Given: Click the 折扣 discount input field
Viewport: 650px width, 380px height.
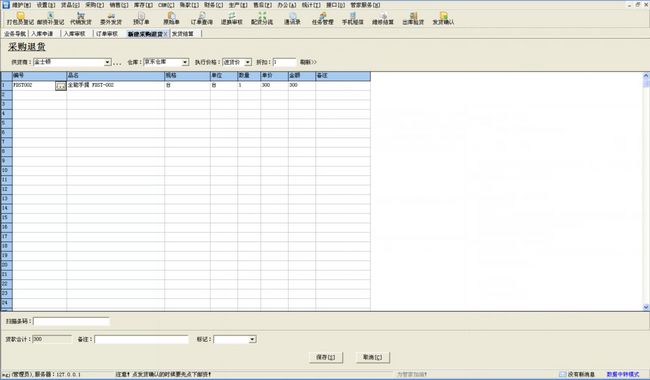Looking at the screenshot, I should [284, 62].
